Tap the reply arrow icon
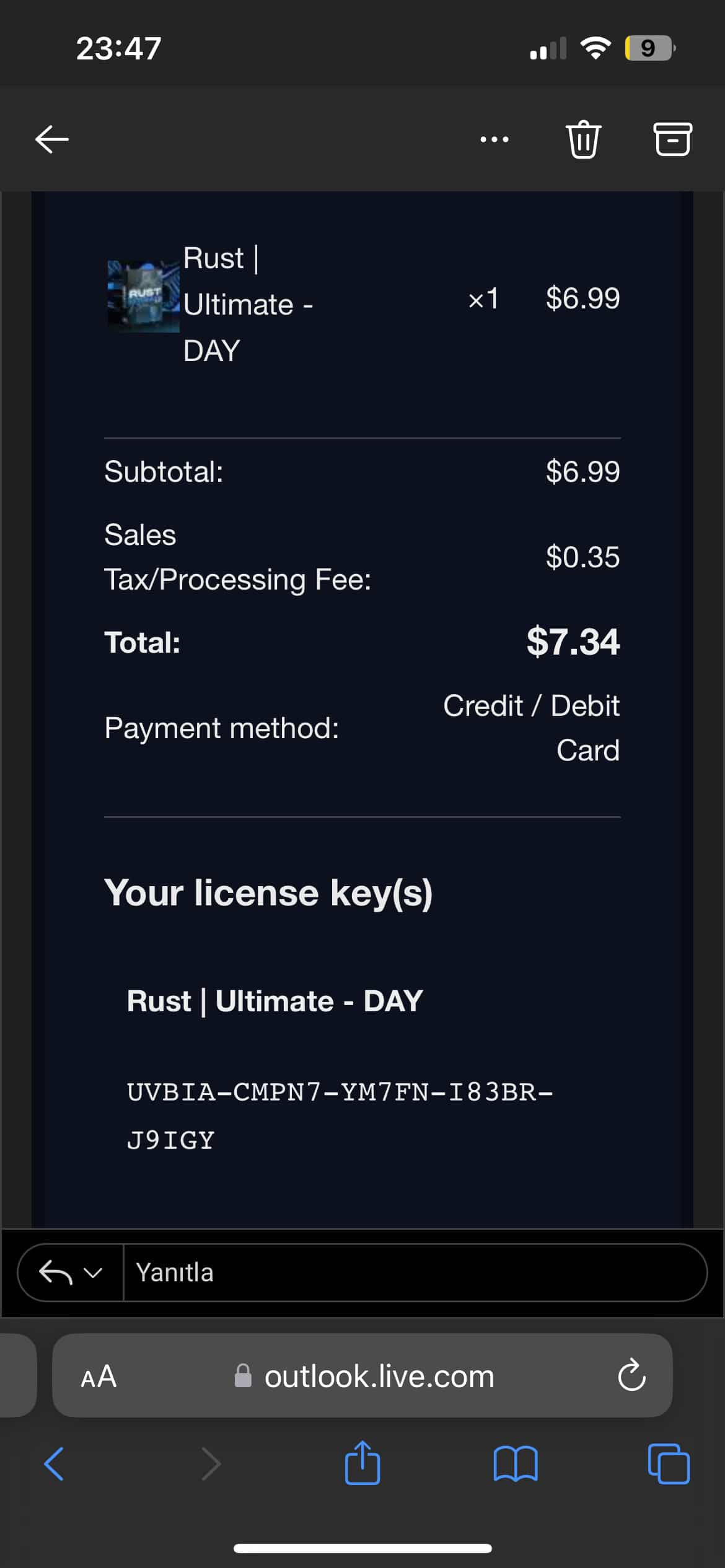The height and width of the screenshot is (1568, 725). [55, 1273]
